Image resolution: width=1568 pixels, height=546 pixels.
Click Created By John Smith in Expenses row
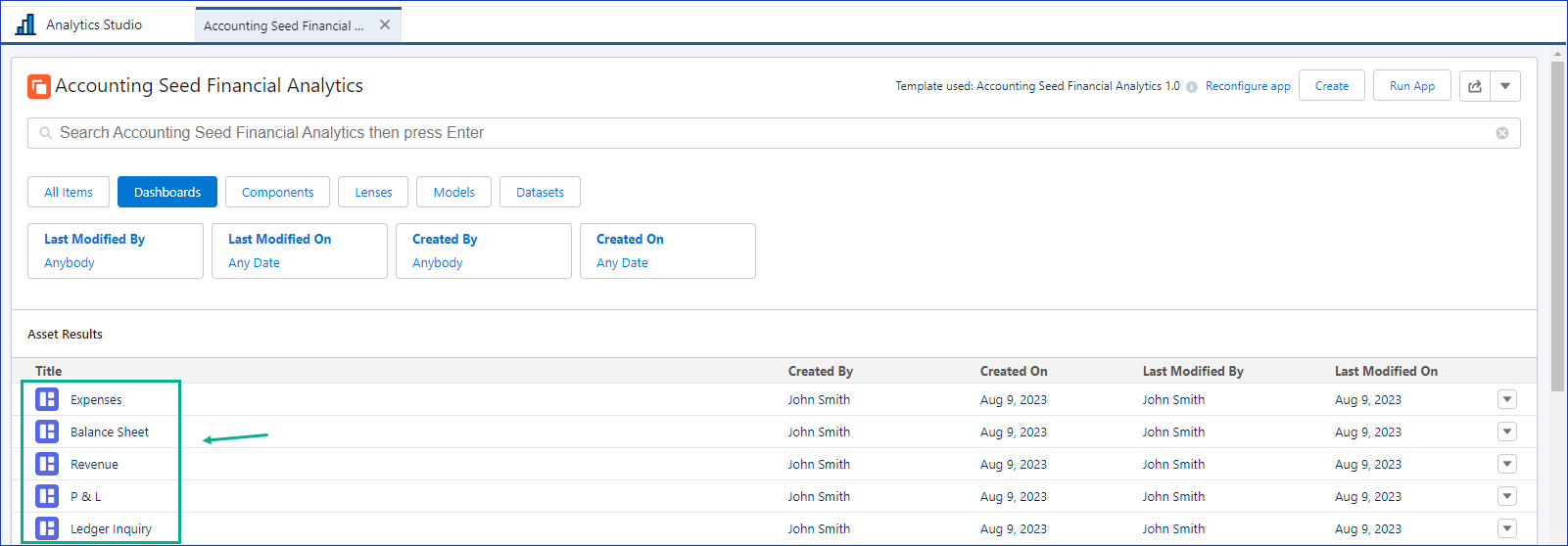[819, 399]
